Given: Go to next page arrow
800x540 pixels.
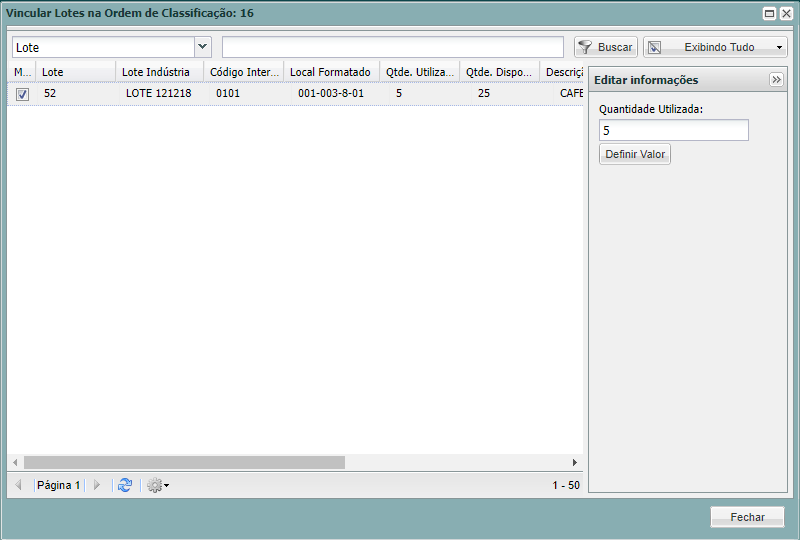Looking at the screenshot, I should [x=97, y=485].
